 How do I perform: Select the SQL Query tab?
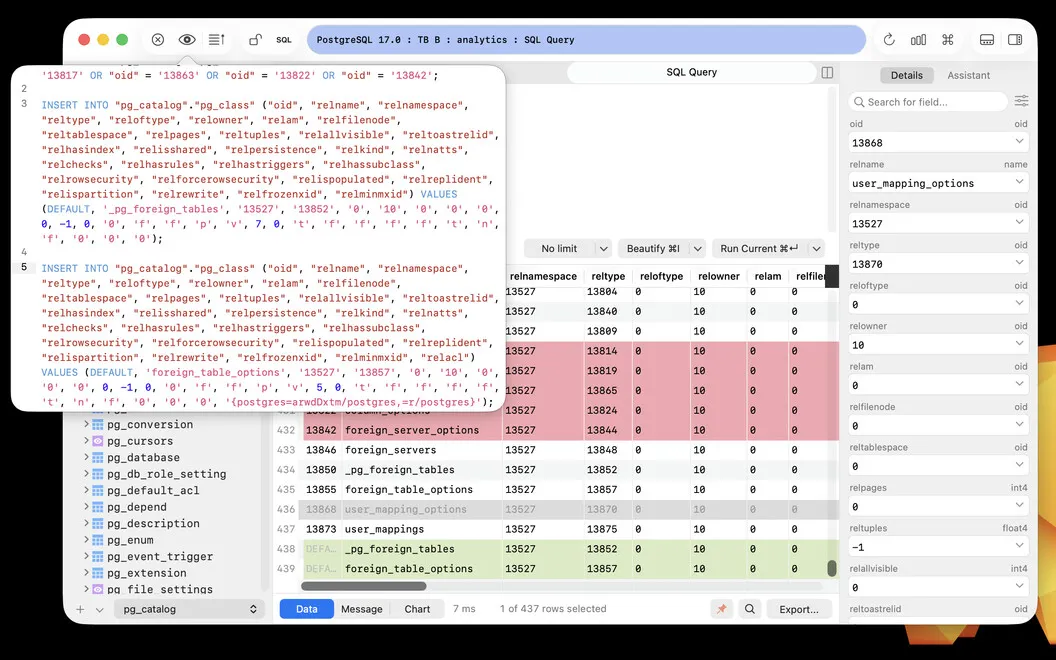tap(692, 72)
